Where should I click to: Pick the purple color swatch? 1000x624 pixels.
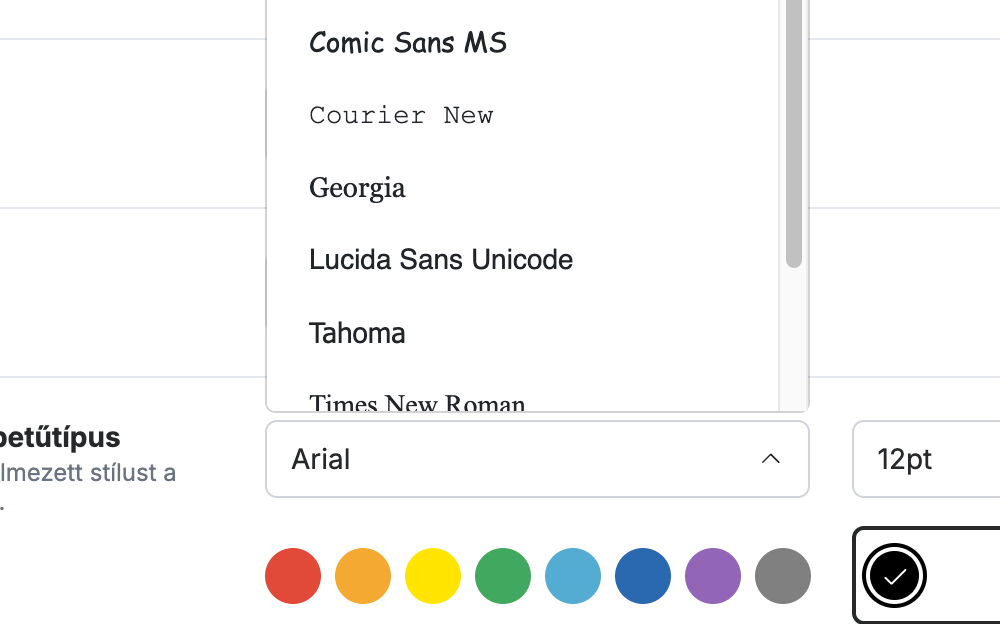point(713,576)
